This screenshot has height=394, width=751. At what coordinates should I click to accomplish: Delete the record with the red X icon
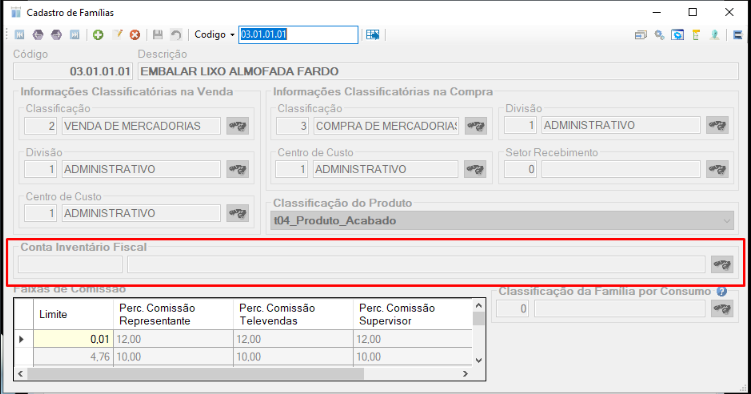[135, 34]
